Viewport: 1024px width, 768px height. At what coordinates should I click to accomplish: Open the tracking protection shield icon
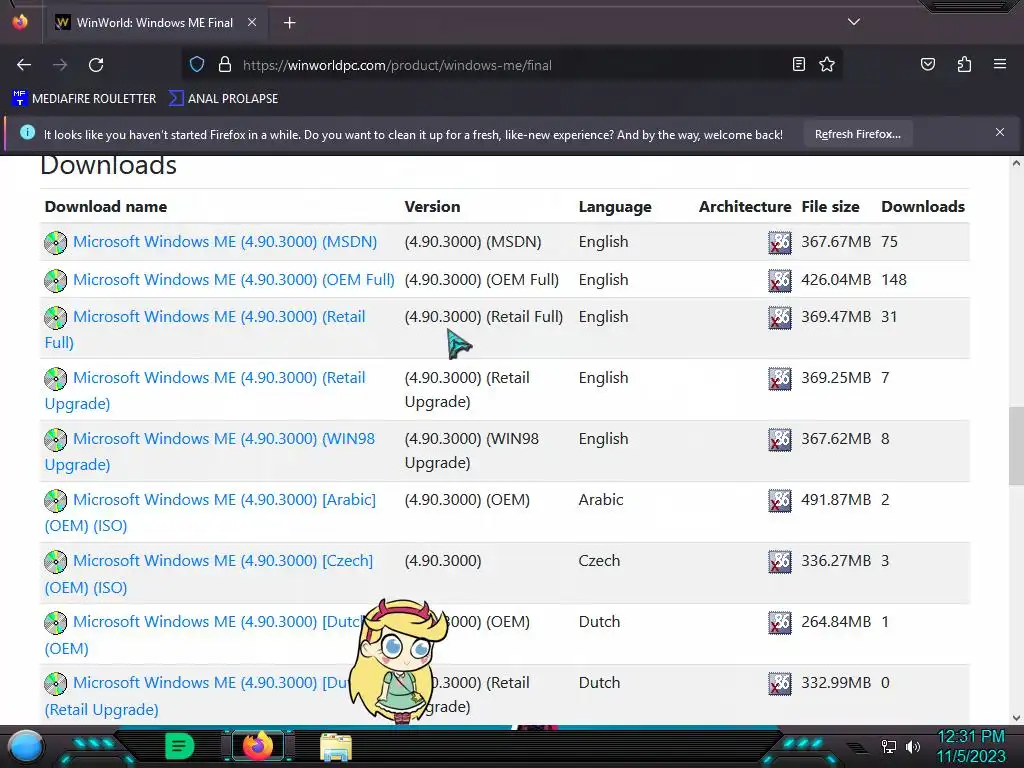pos(197,64)
